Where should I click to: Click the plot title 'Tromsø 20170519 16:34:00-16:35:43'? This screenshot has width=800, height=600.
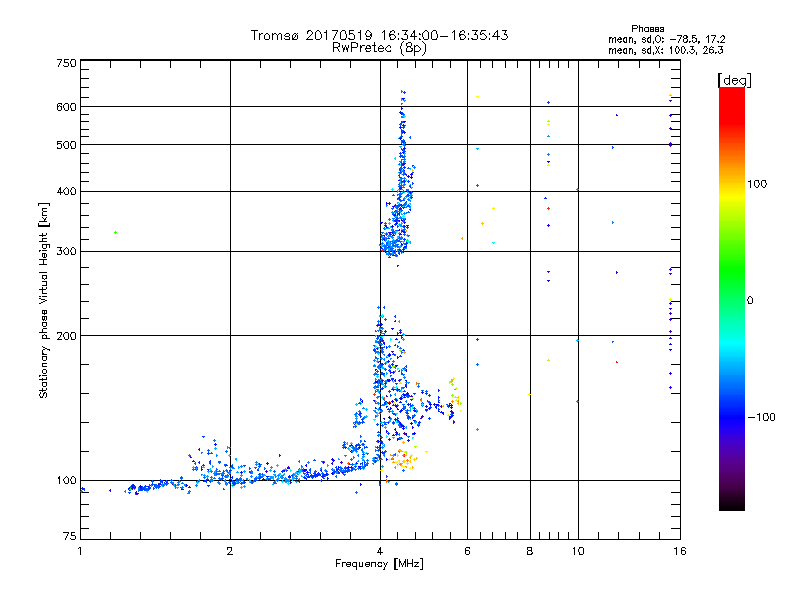point(379,35)
